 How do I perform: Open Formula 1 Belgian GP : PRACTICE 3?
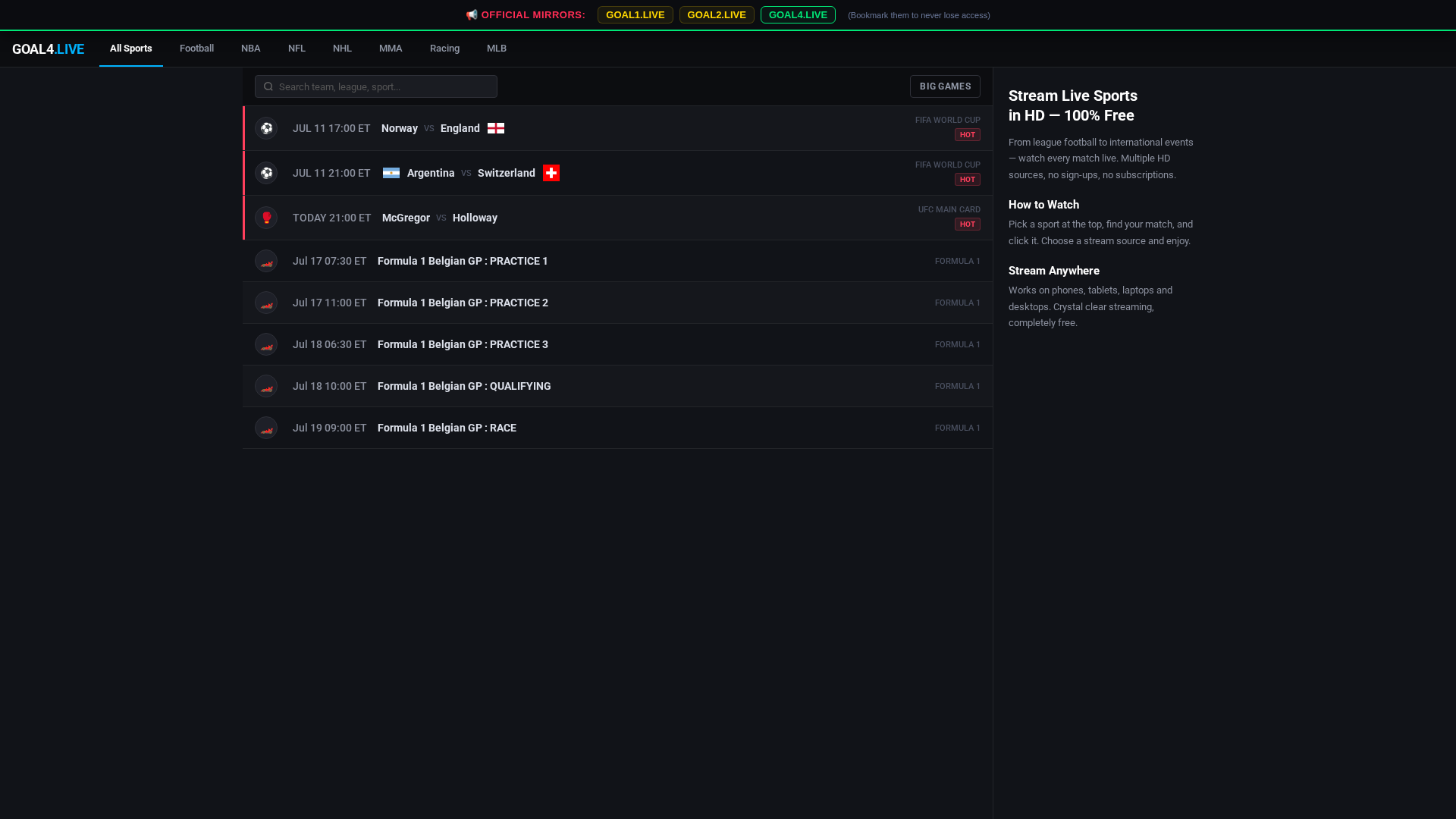[617, 344]
